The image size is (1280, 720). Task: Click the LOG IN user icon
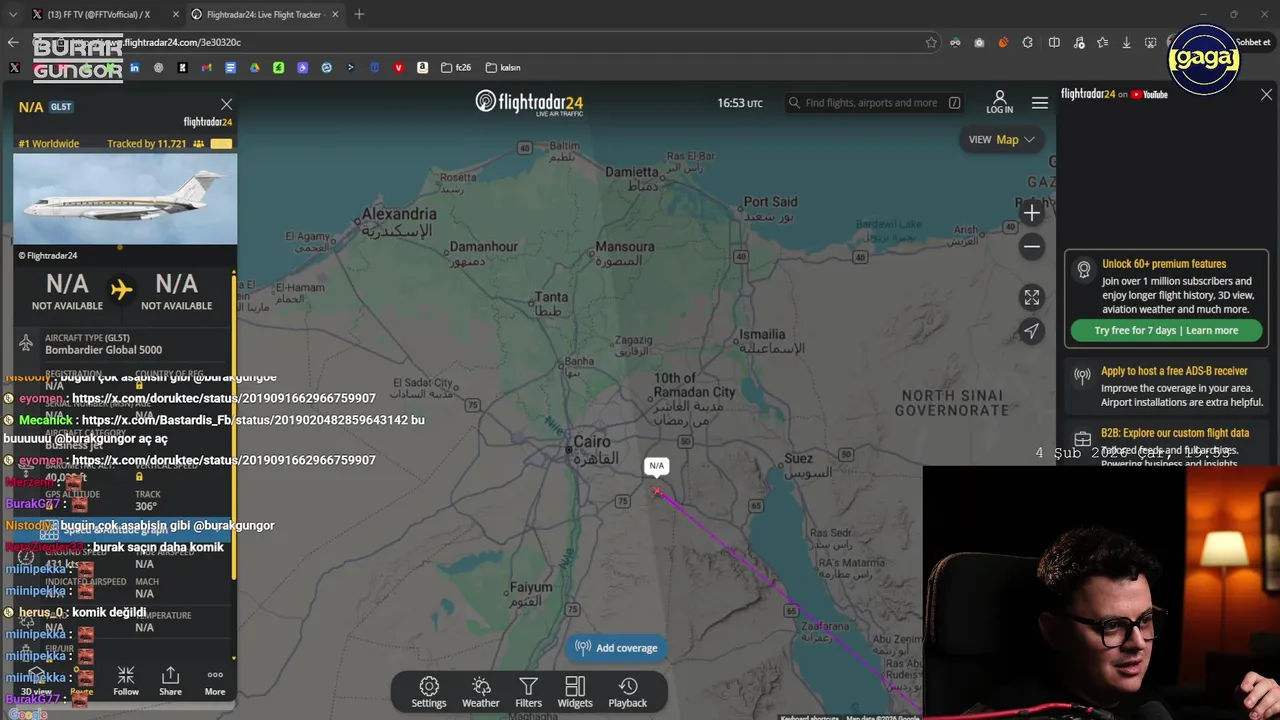(x=999, y=102)
